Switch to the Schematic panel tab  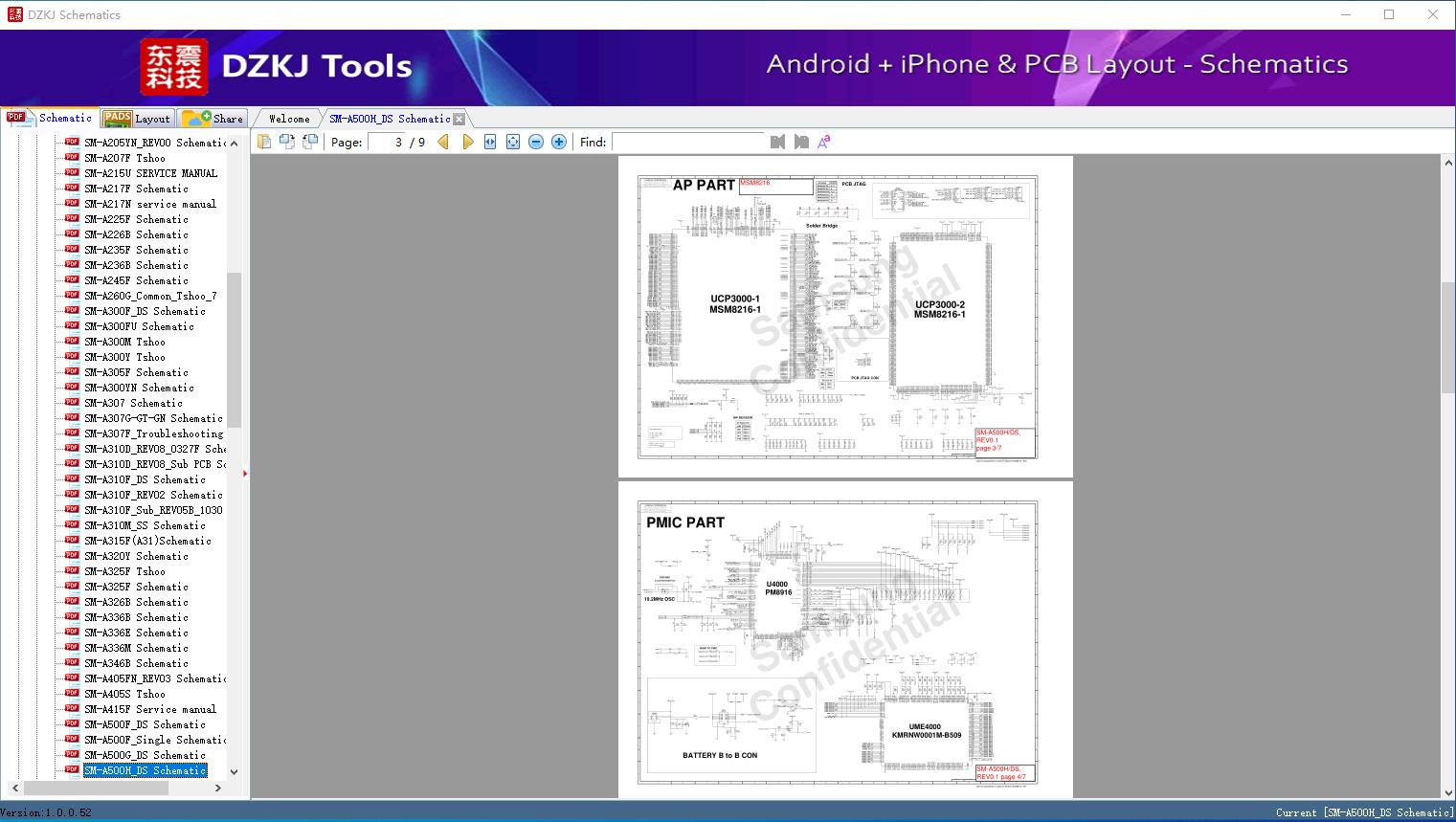pyautogui.click(x=50, y=118)
